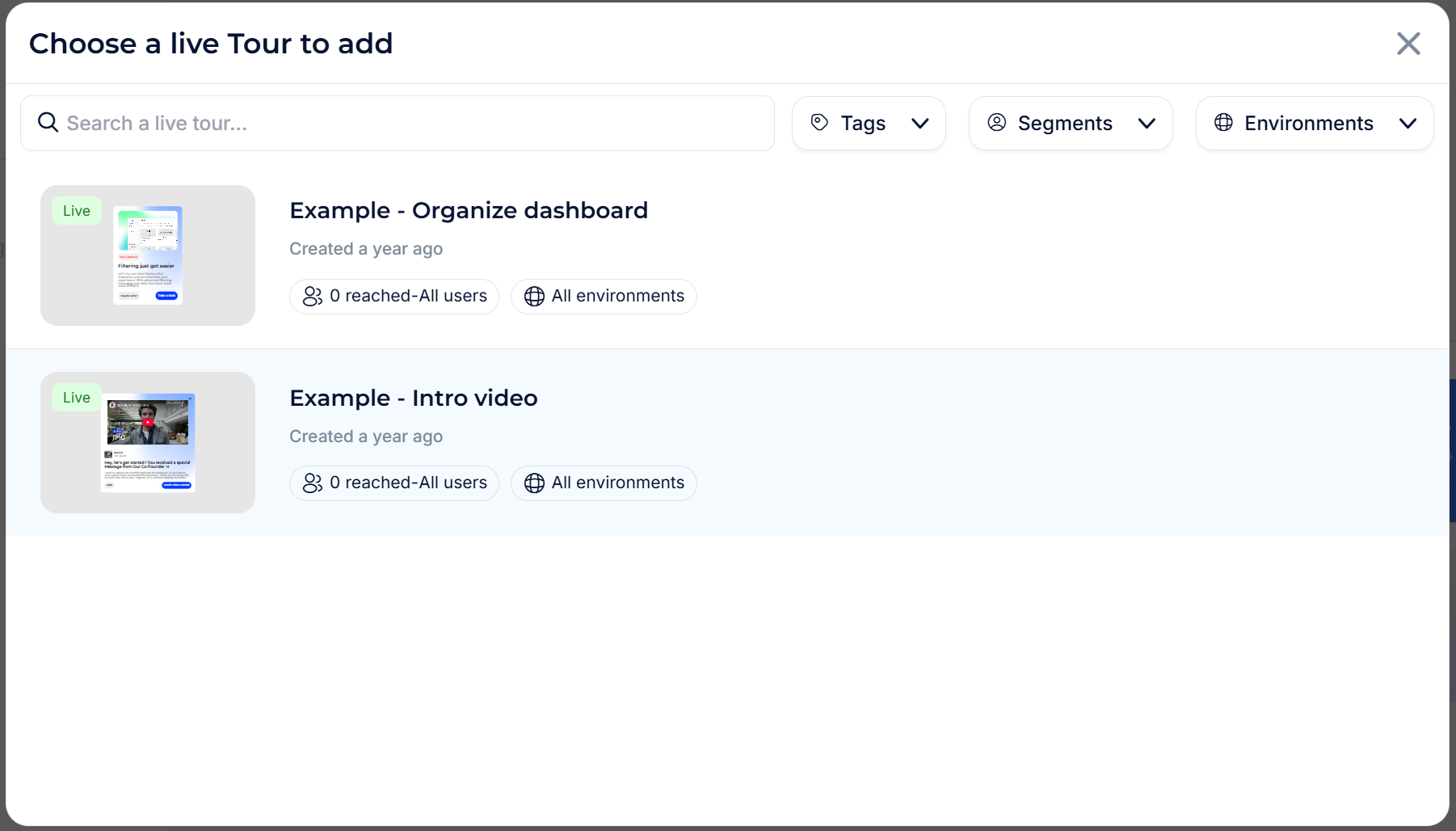Screen dimensions: 1456x831
Task: Click users icon on Intro video badge
Action: 313,483
